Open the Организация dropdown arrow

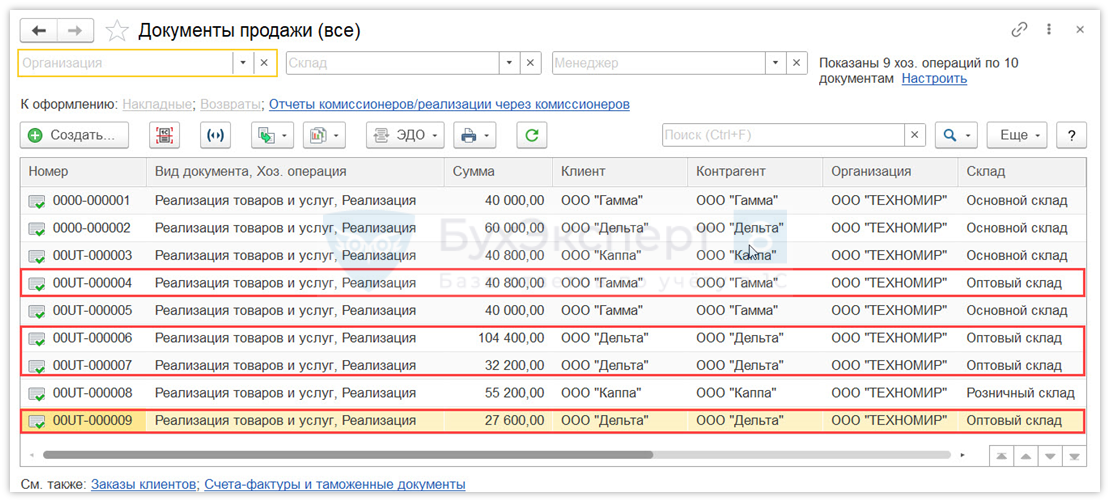[x=242, y=62]
